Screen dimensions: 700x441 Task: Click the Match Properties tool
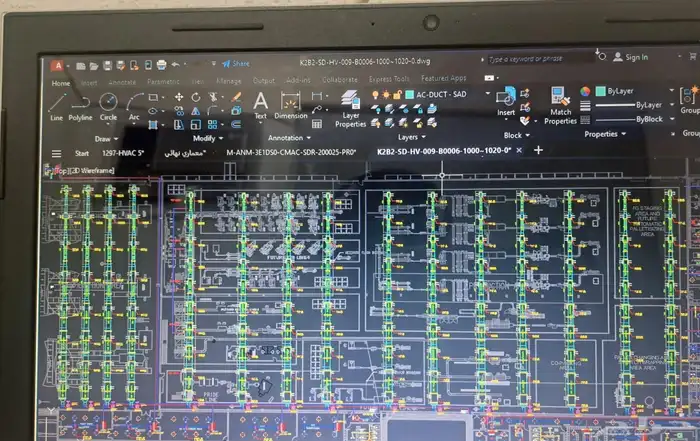tap(560, 103)
